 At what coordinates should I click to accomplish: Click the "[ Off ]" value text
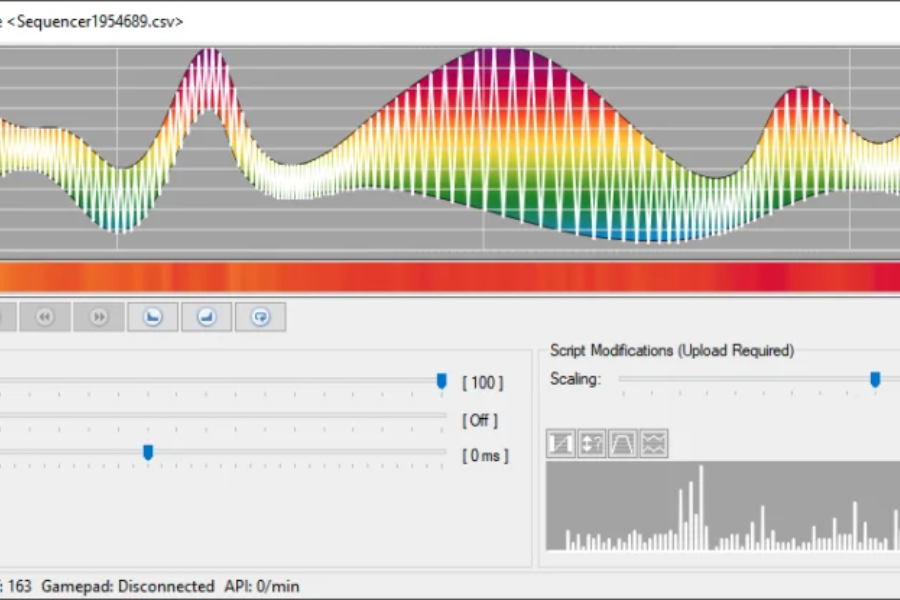pos(480,420)
